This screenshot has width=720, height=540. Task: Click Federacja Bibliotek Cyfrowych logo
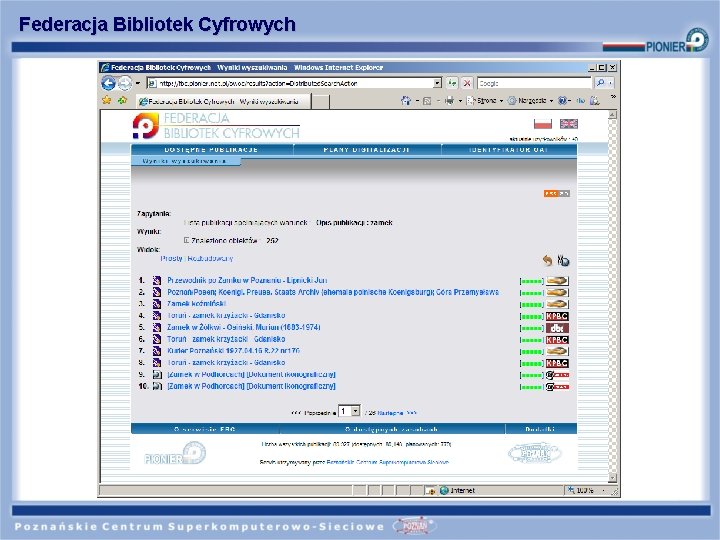[216, 125]
